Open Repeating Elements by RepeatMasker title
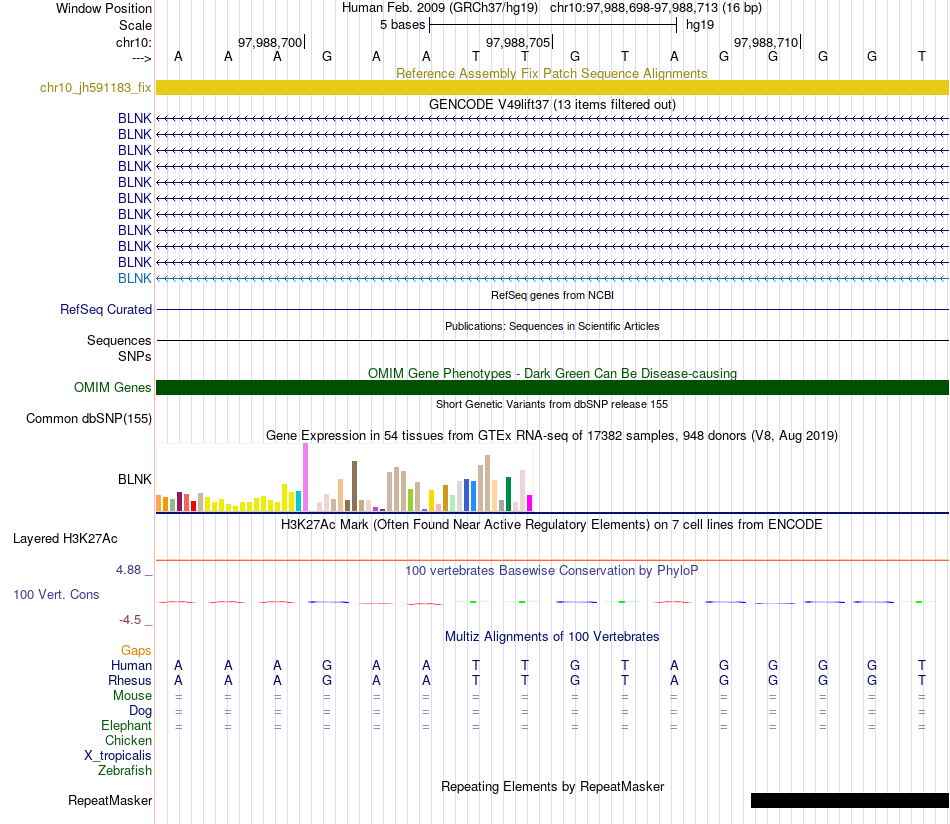 pos(552,786)
